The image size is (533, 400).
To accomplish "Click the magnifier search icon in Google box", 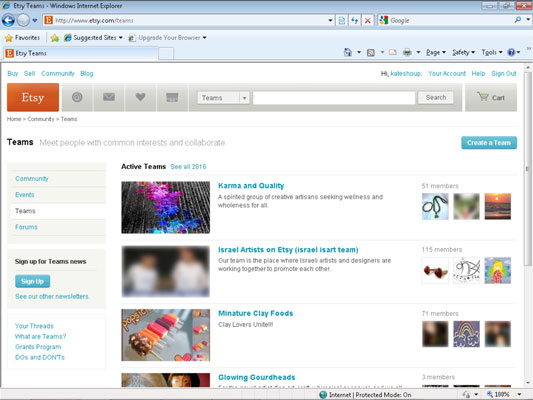I will [x=518, y=20].
